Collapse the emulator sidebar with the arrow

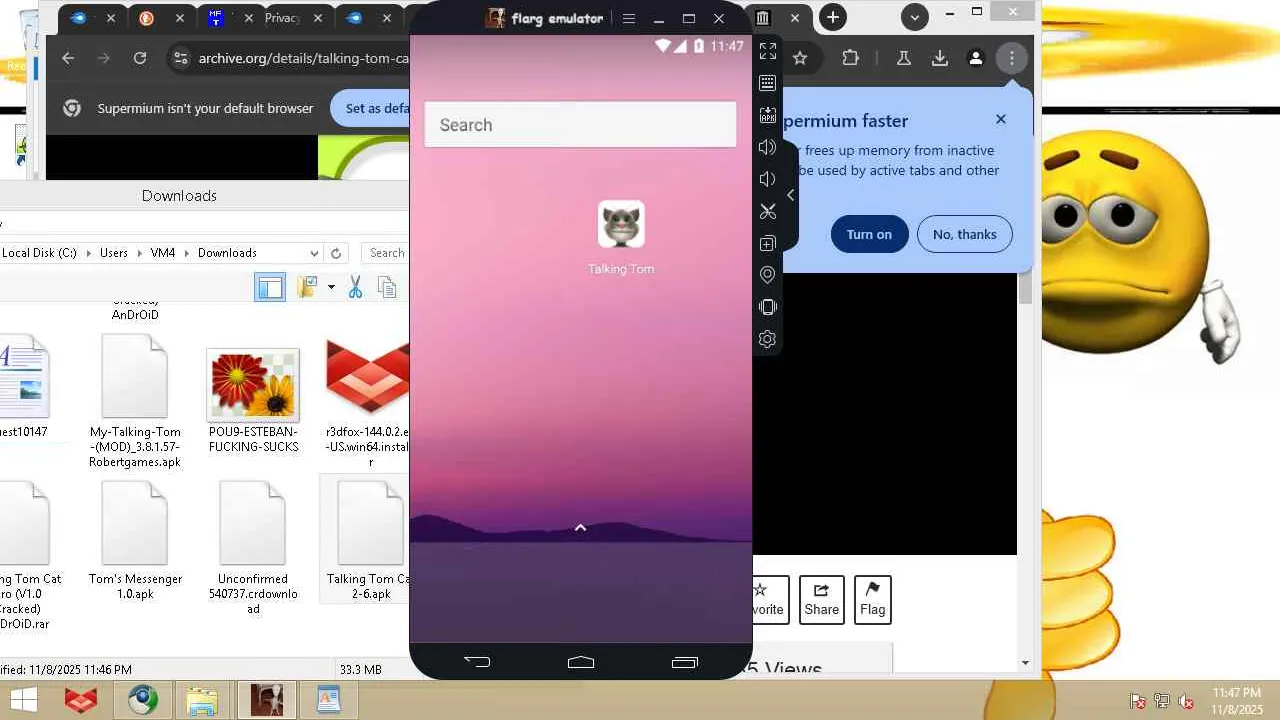(790, 195)
